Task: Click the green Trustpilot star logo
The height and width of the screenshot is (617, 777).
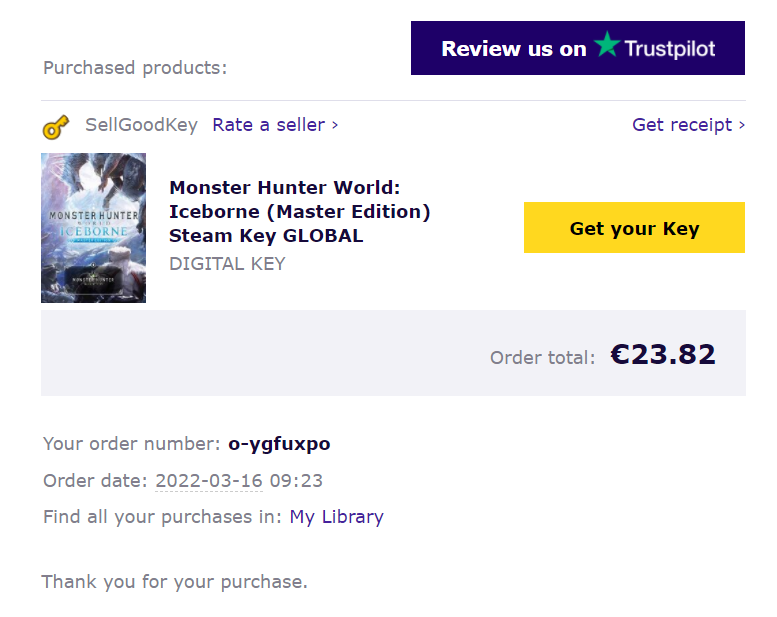Action: tap(606, 46)
